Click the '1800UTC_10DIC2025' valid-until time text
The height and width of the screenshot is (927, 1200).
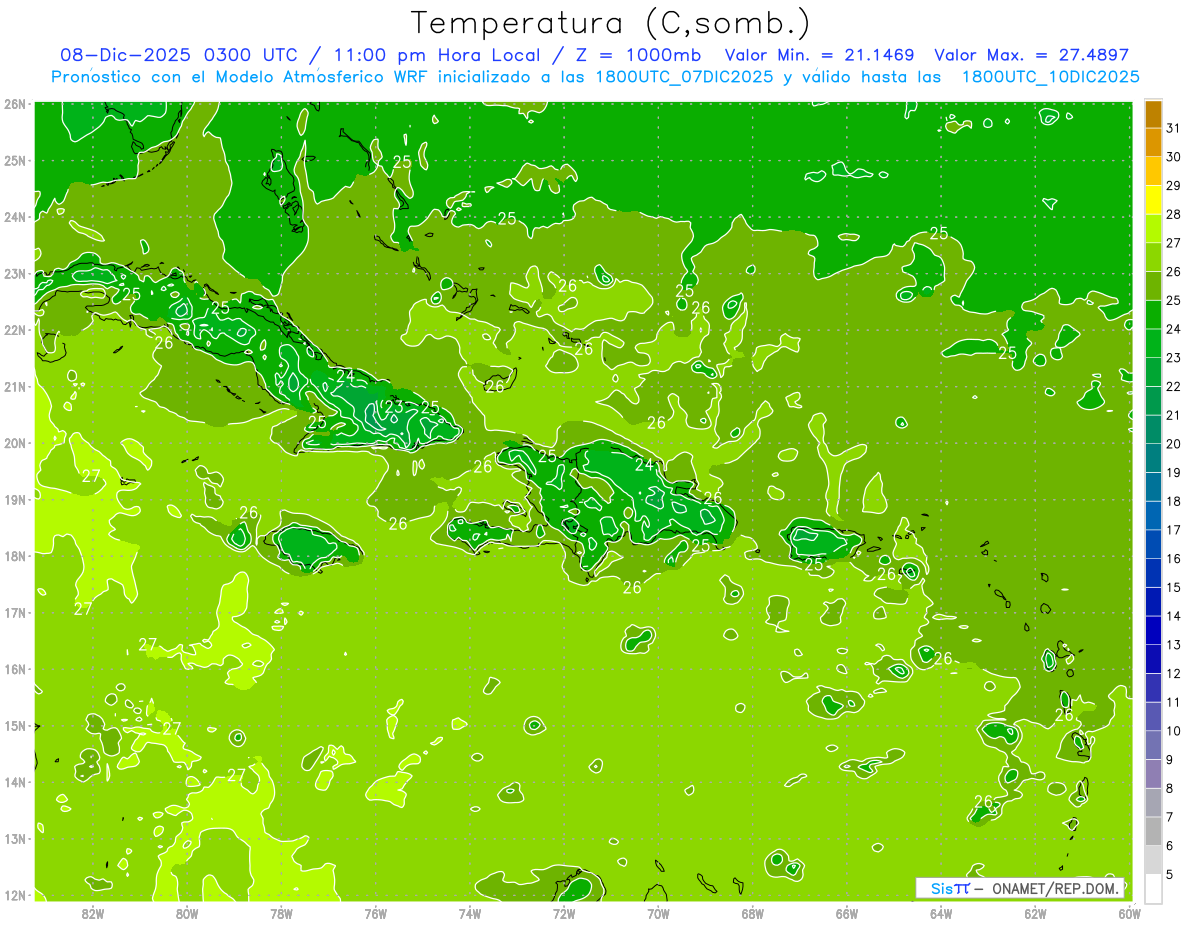point(1051,77)
